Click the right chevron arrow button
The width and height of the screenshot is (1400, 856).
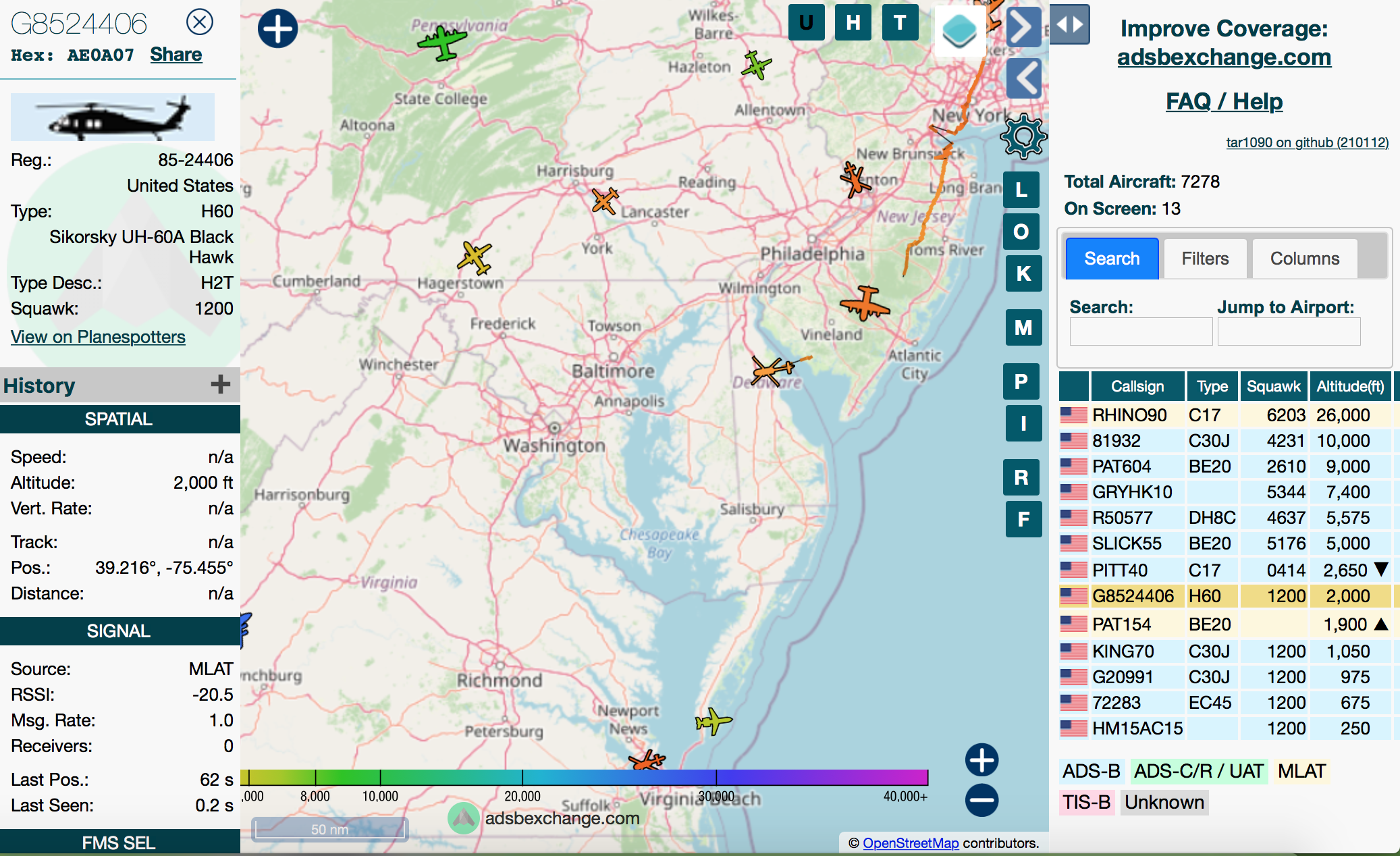pyautogui.click(x=1023, y=28)
